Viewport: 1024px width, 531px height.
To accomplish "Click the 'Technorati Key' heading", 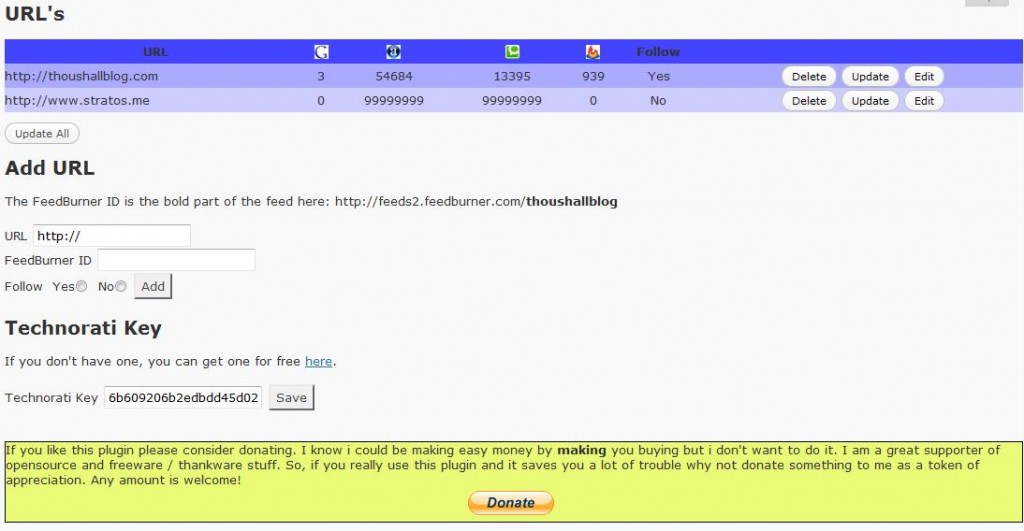I will tap(83, 328).
